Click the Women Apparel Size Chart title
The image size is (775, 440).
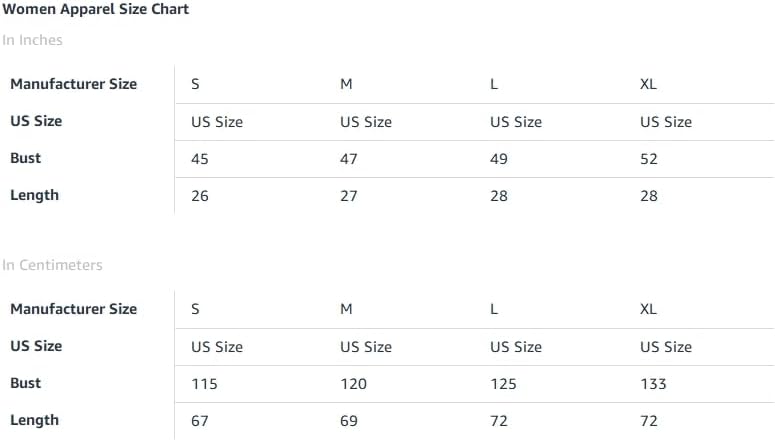tap(96, 10)
